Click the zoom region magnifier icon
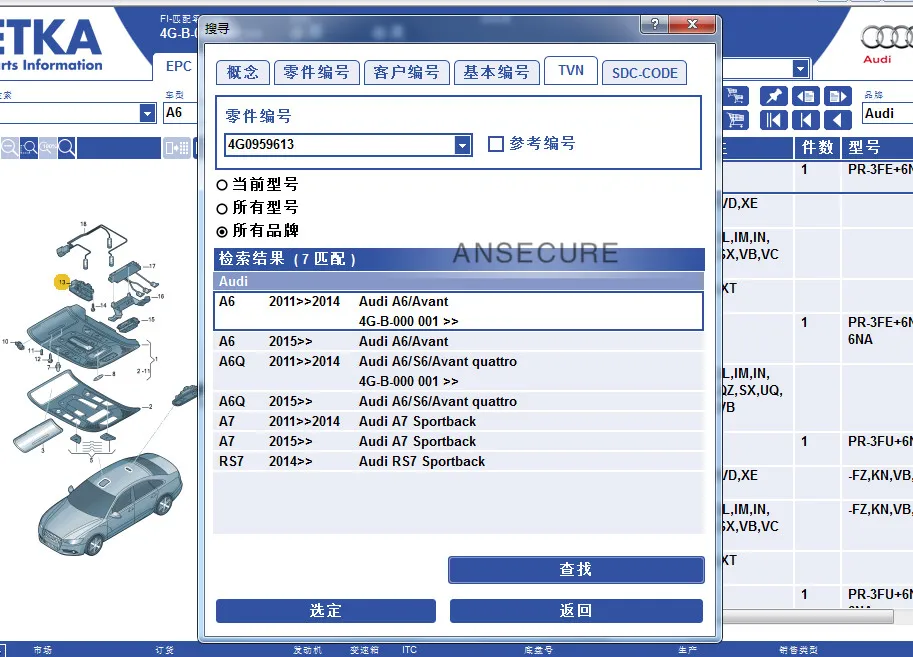 29,148
